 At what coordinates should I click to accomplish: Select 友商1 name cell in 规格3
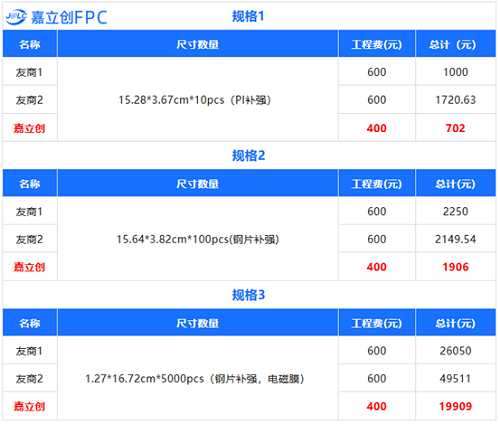coord(30,351)
